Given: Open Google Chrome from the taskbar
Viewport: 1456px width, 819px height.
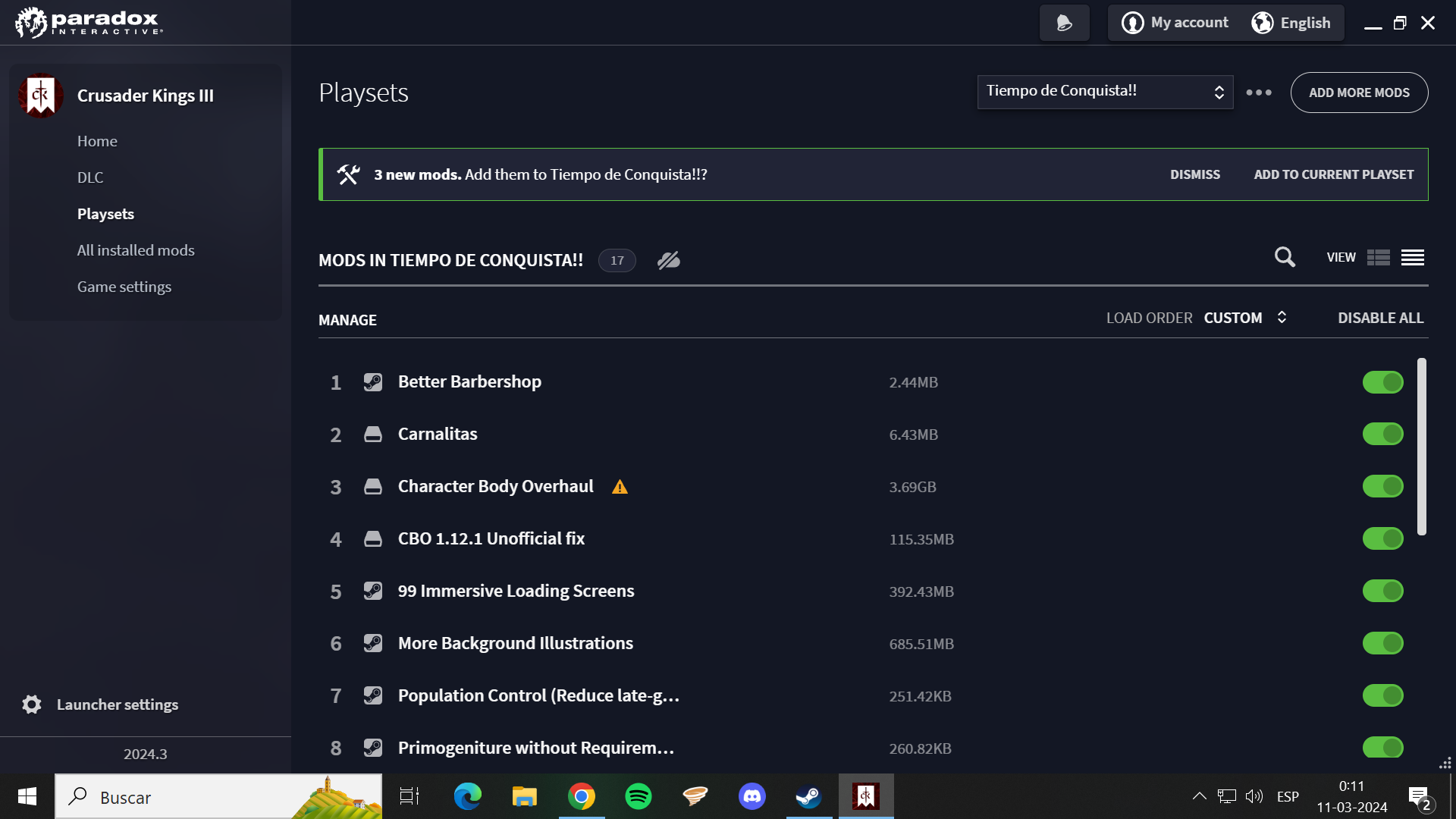Looking at the screenshot, I should coord(582,796).
